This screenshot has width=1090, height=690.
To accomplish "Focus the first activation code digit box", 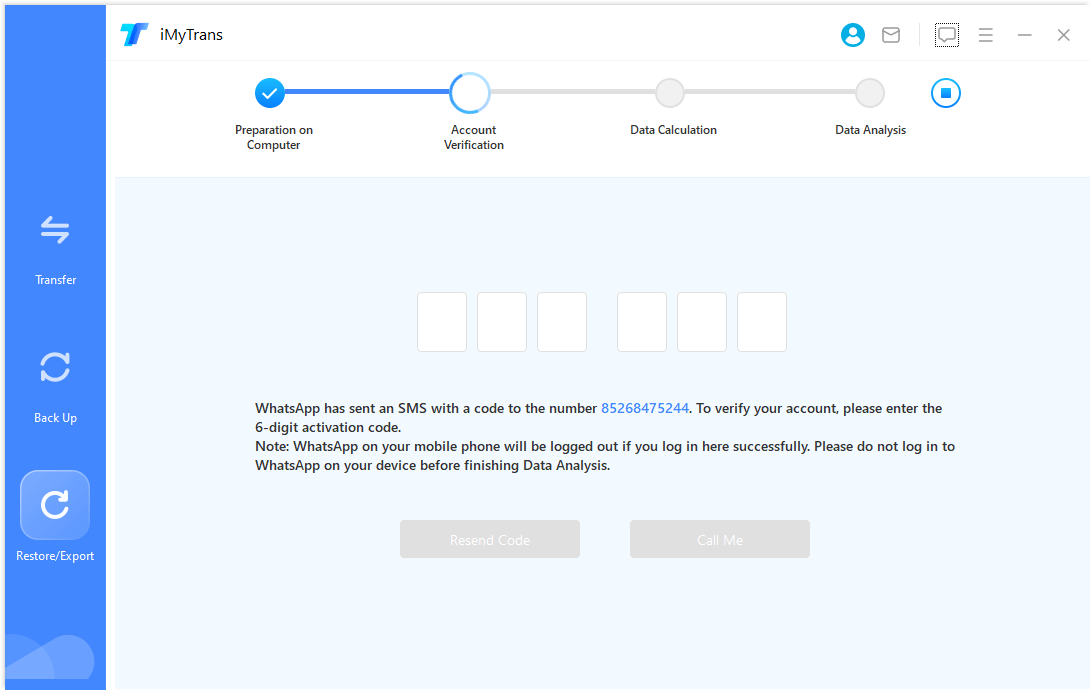I will (442, 322).
